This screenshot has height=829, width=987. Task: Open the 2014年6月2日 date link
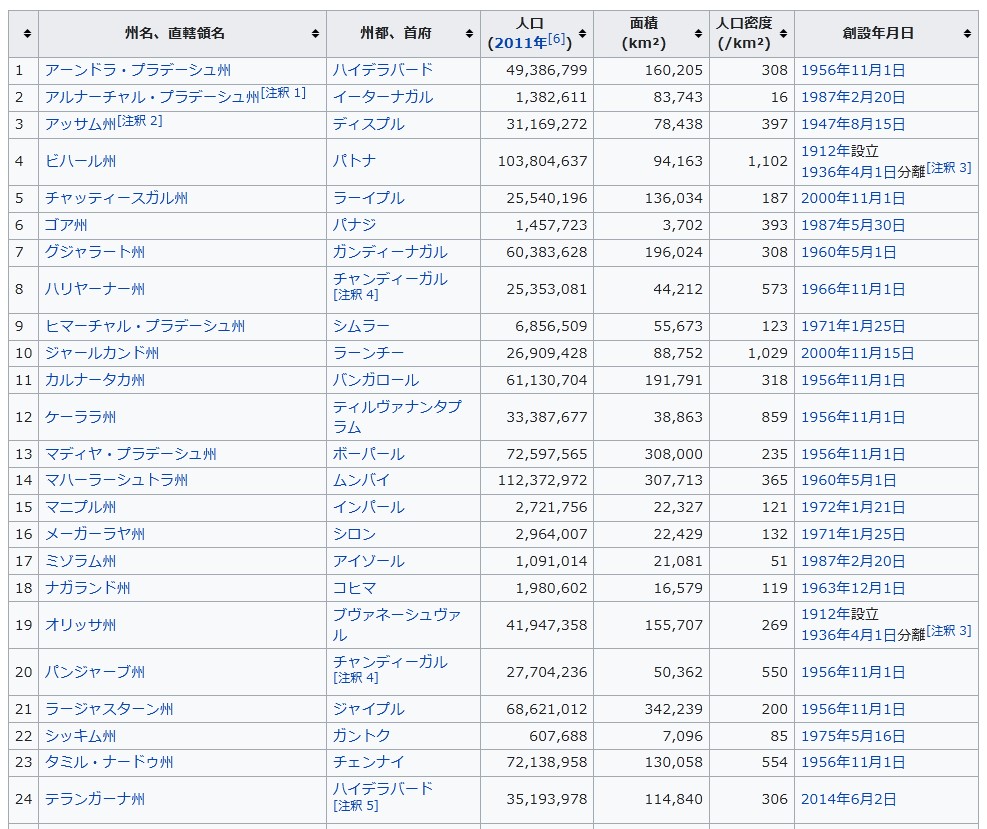[848, 799]
